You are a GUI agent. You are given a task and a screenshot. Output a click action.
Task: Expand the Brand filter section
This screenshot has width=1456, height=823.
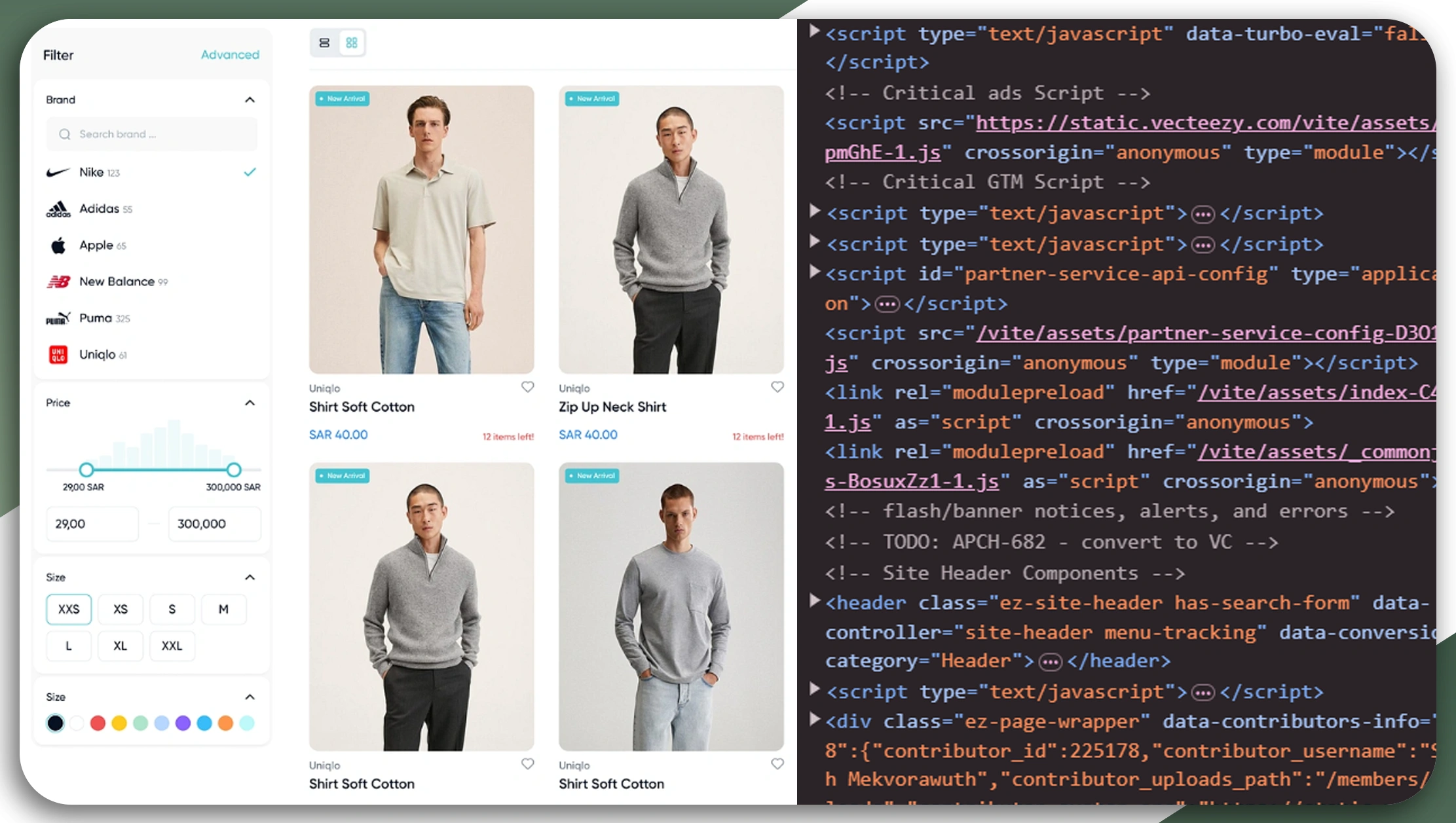click(251, 100)
